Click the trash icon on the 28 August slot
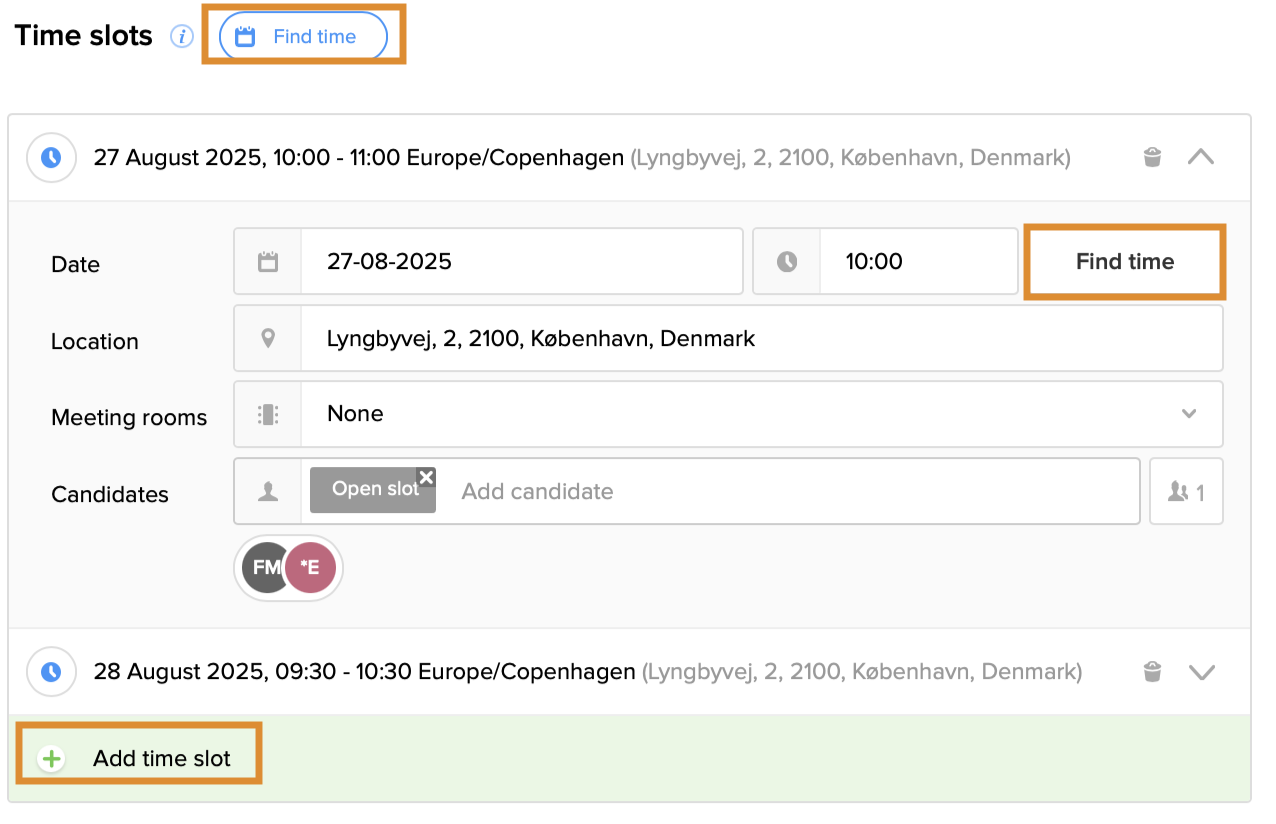This screenshot has width=1276, height=824. point(1152,671)
